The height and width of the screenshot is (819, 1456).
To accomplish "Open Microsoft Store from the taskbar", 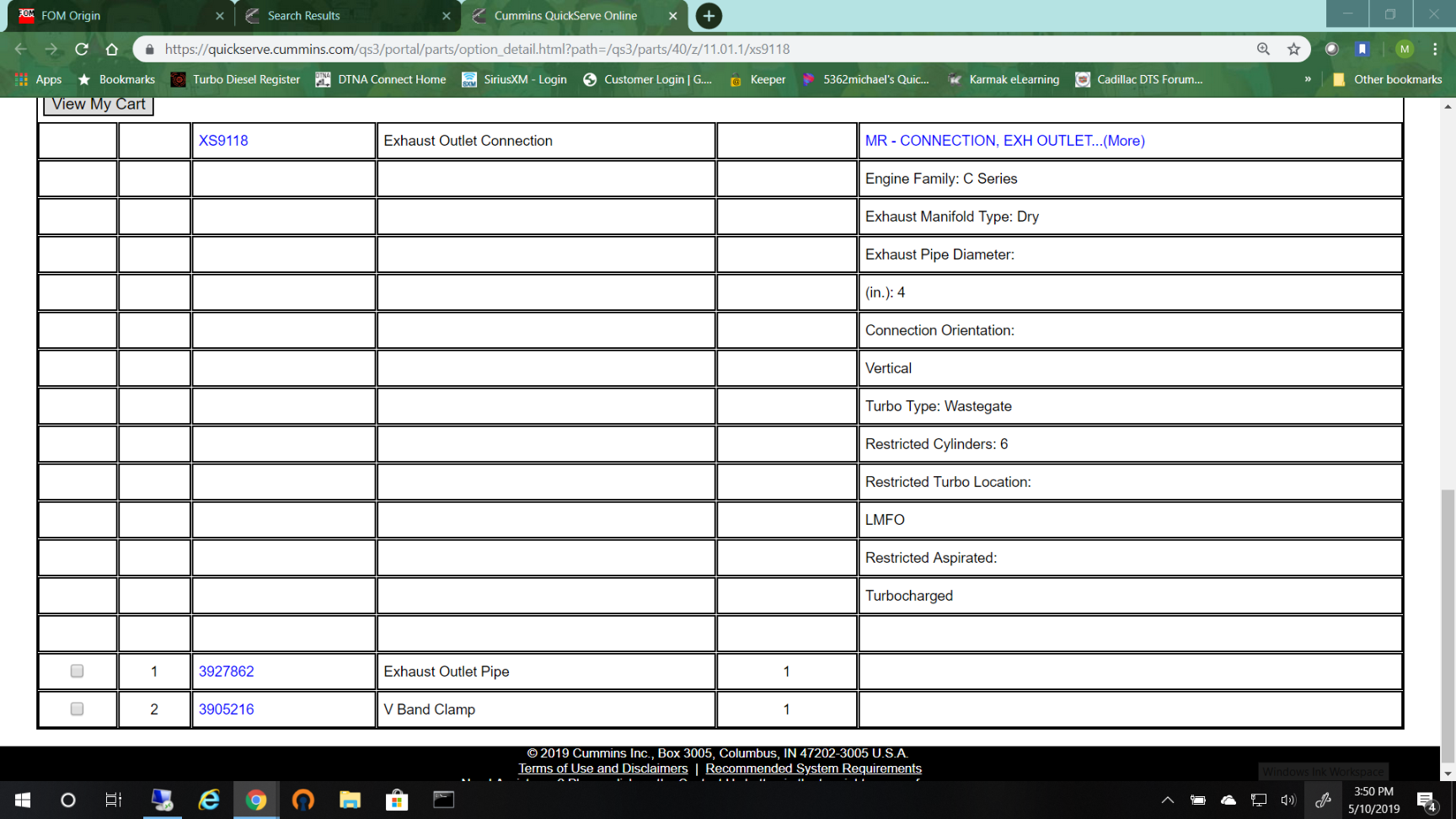I will tap(397, 800).
